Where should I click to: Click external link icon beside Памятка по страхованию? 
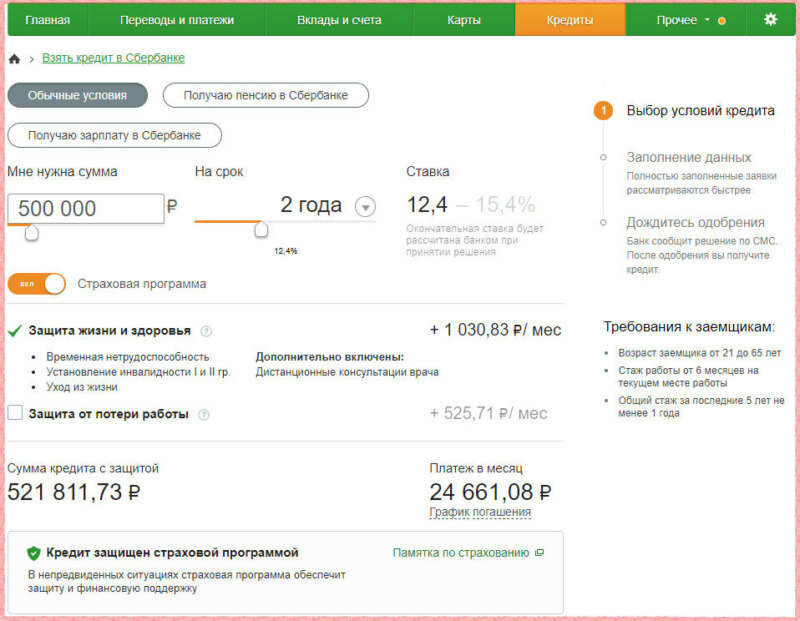[539, 553]
